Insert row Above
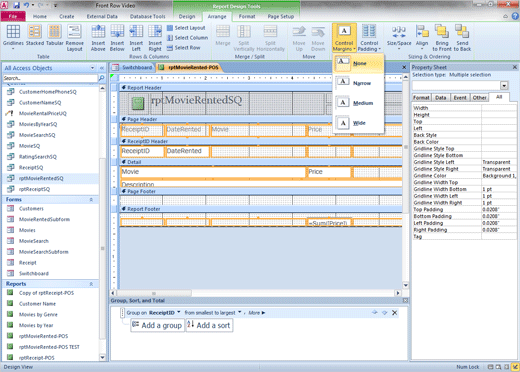 (x=98, y=38)
